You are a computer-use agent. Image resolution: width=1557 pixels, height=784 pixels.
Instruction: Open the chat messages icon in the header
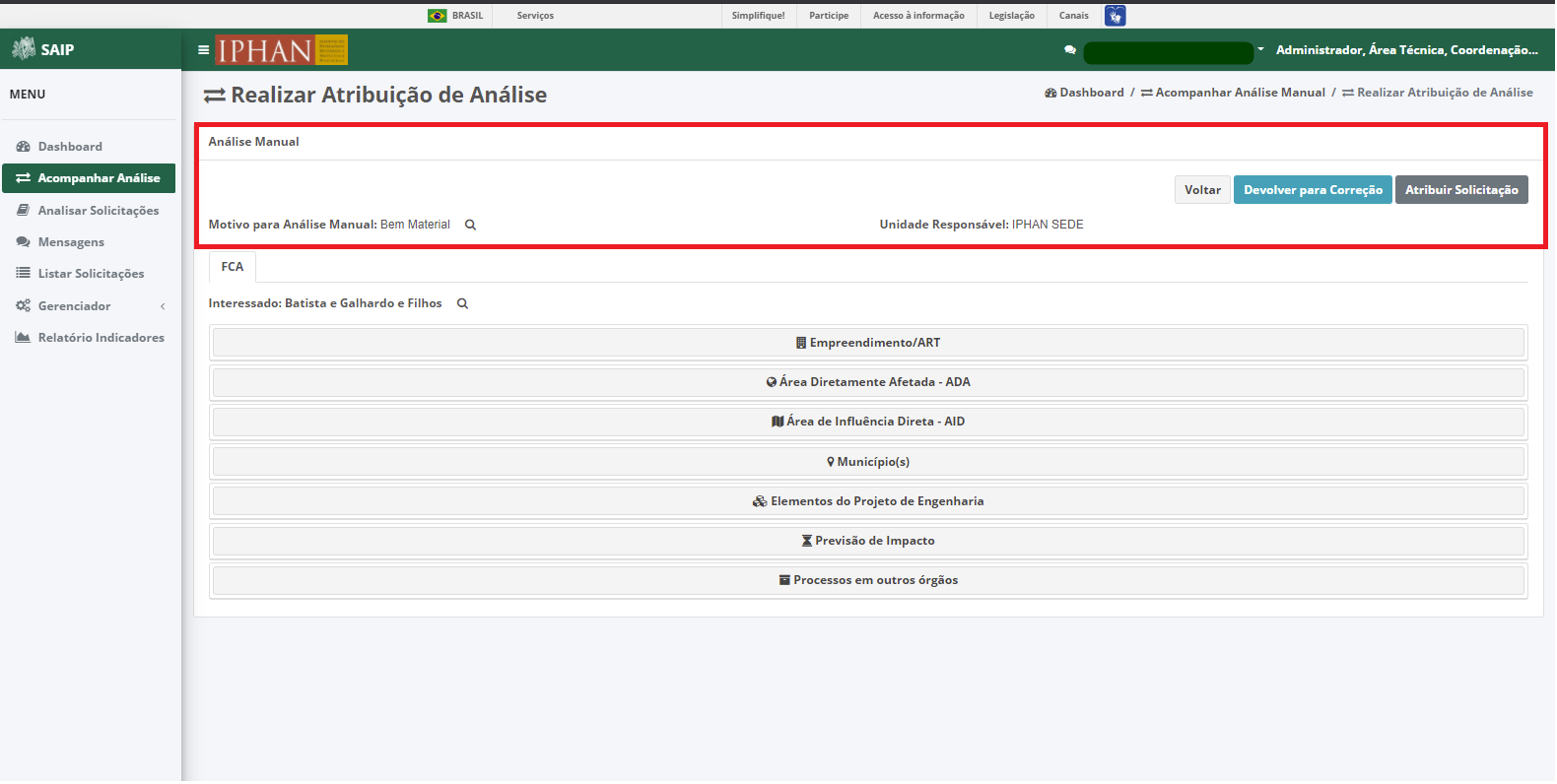[x=1070, y=49]
